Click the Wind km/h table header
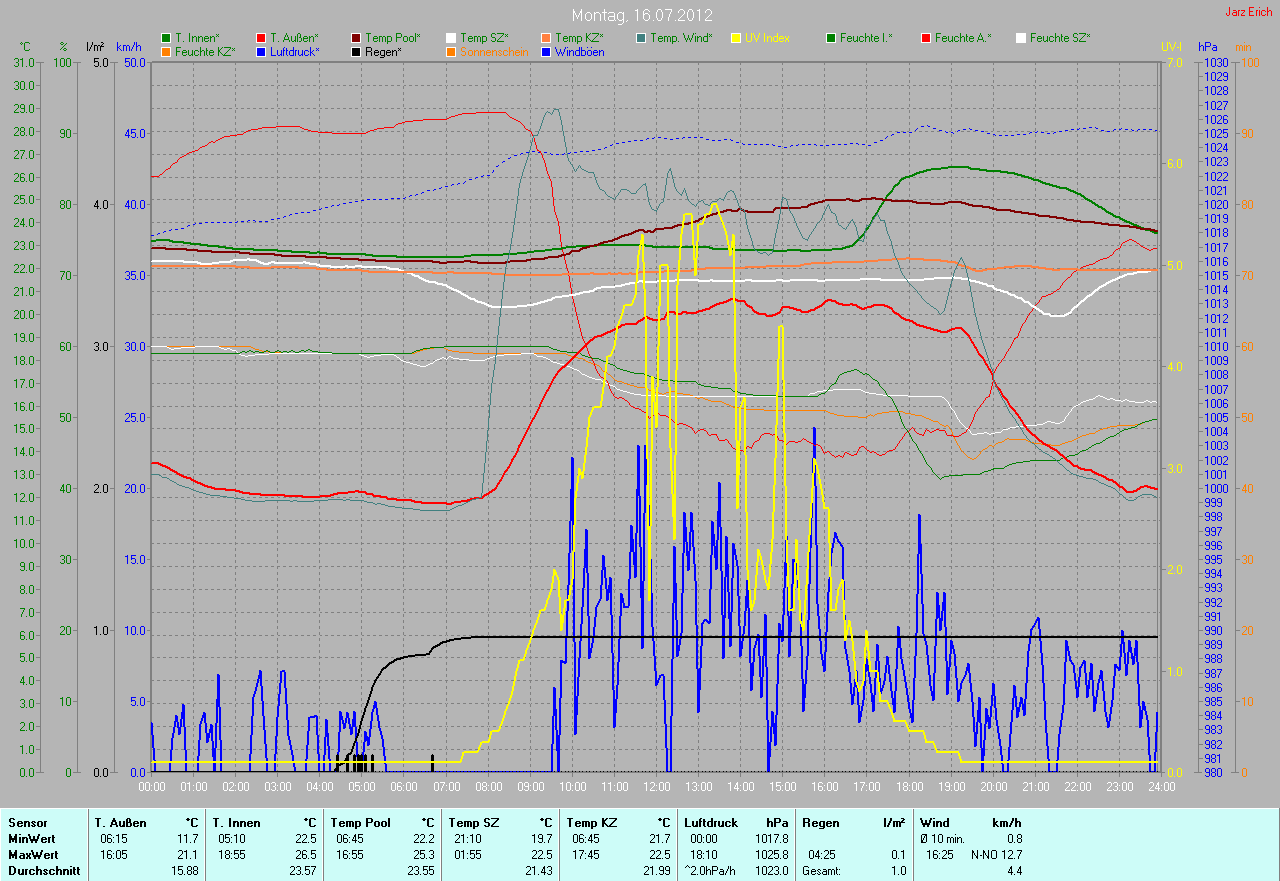The width and height of the screenshot is (1280, 881). (x=970, y=823)
